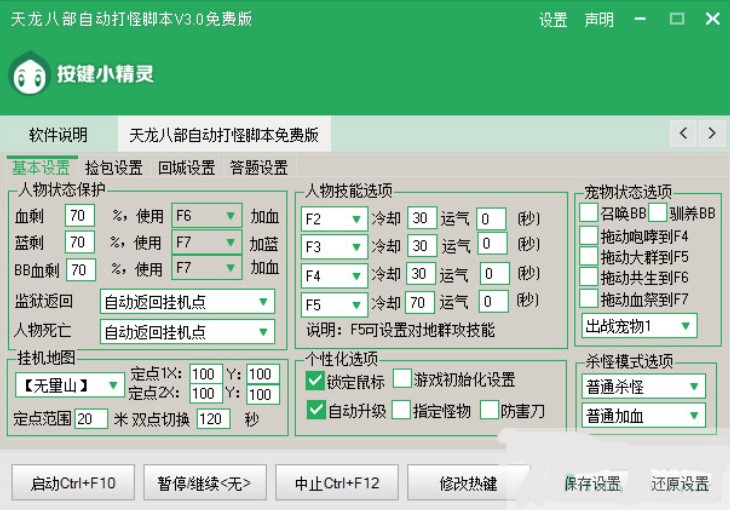Click the 中止Ctrl+F12 button

pos(337,483)
